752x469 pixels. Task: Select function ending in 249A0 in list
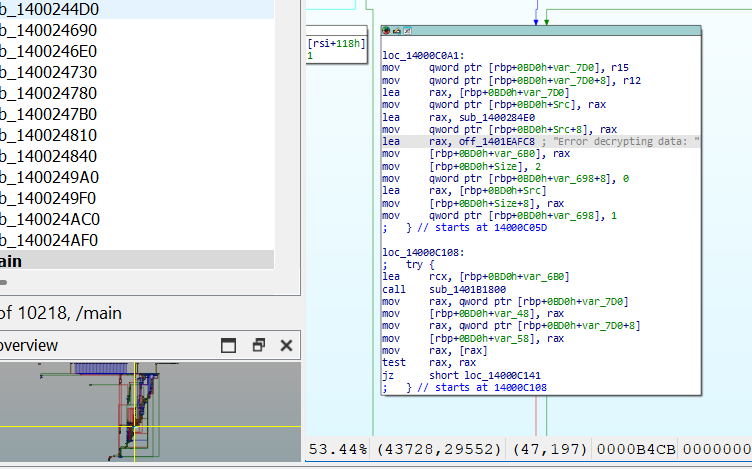click(x=48, y=177)
